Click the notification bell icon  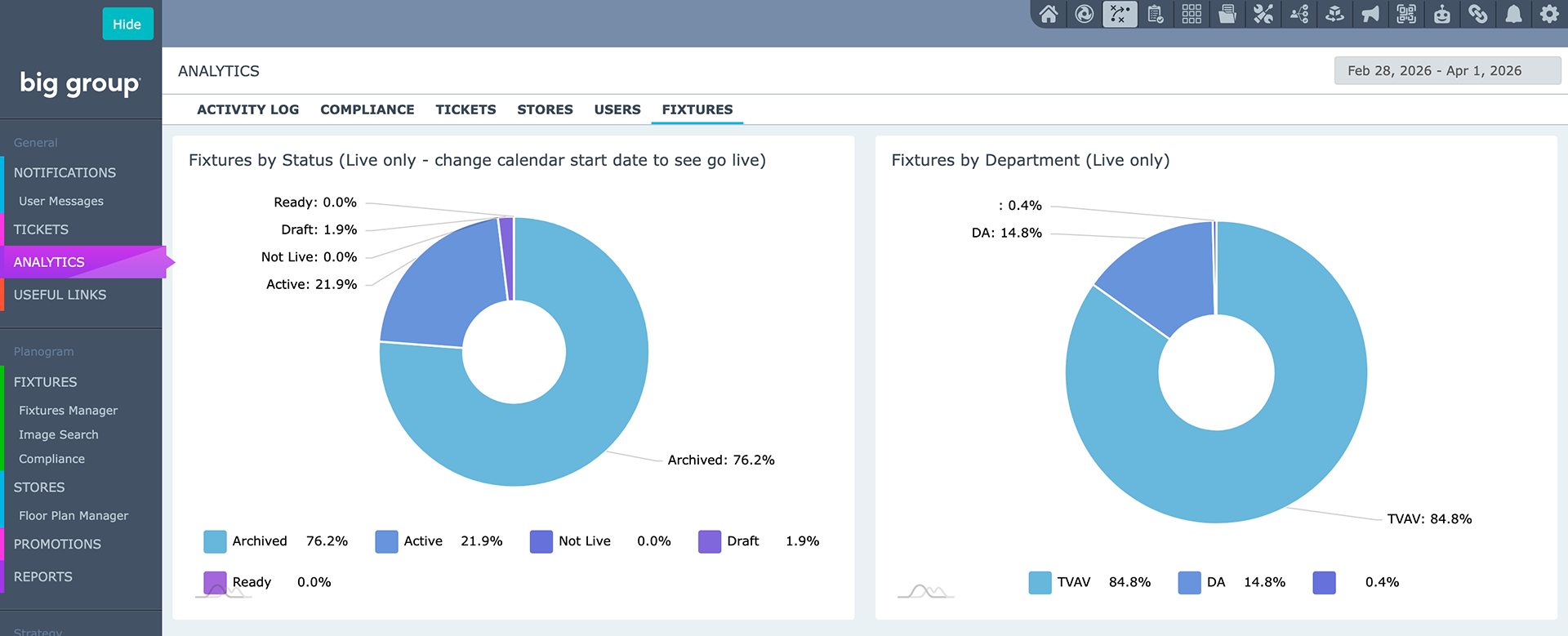1513,14
